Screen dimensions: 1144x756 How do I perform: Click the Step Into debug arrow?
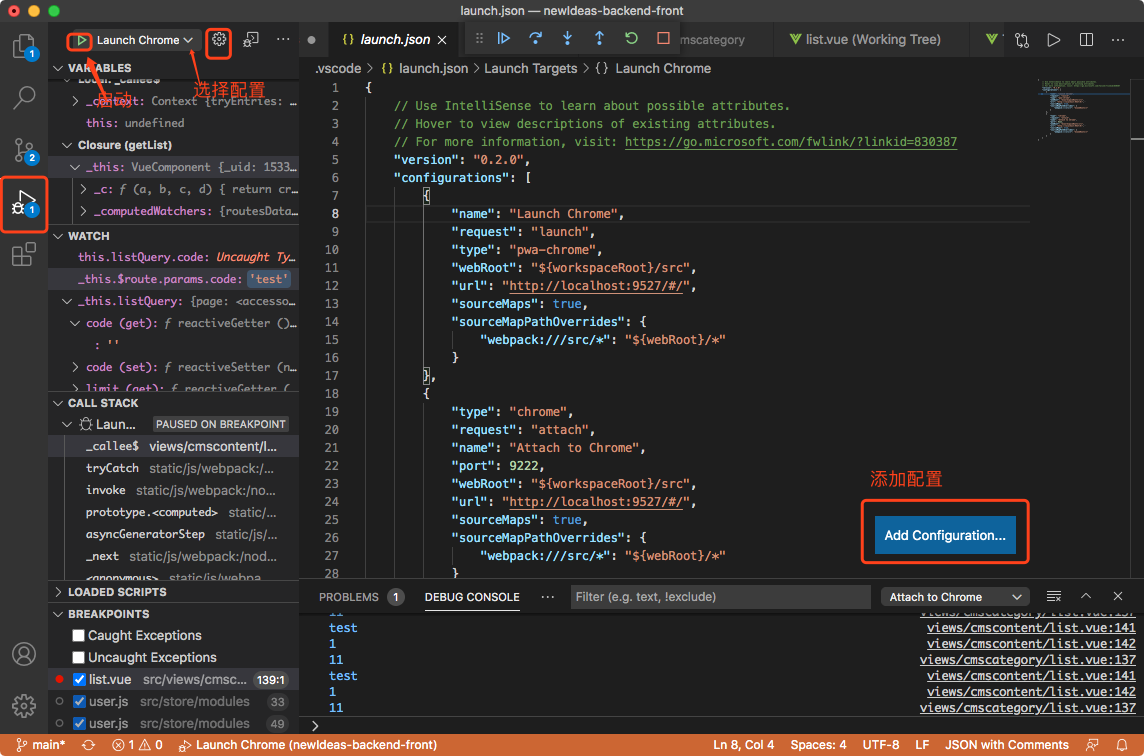coord(568,39)
